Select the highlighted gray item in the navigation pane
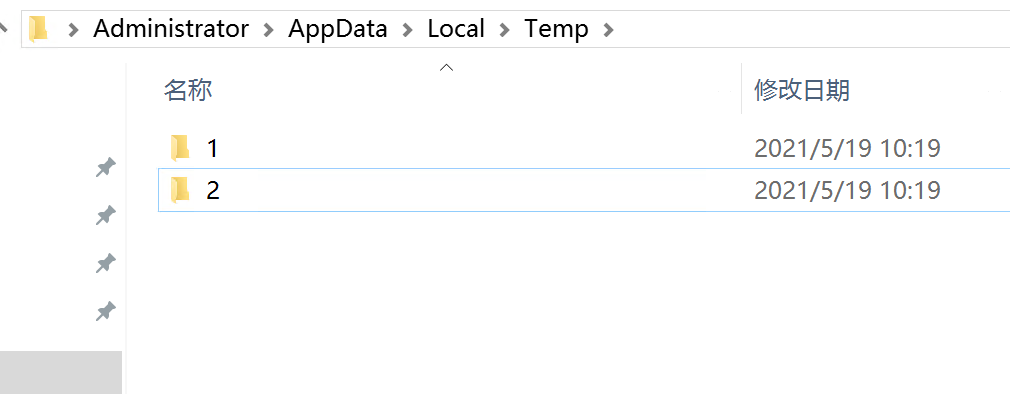Image resolution: width=1010 pixels, height=394 pixels. [61, 372]
